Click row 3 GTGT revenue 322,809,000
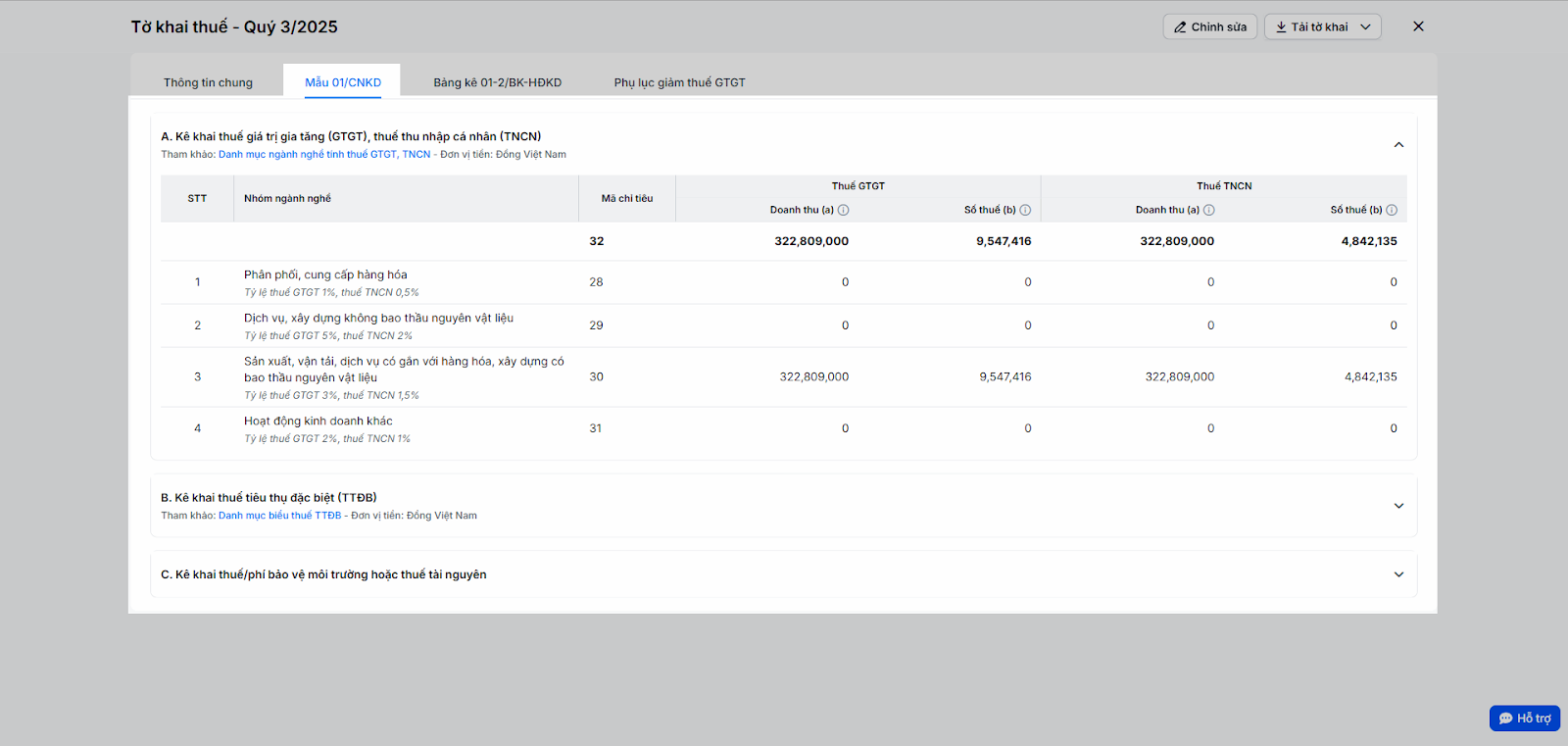Image resolution: width=1568 pixels, height=746 pixels. (x=813, y=376)
